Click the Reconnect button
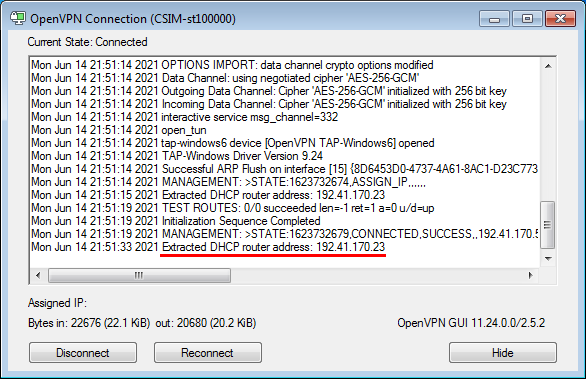 tap(208, 352)
